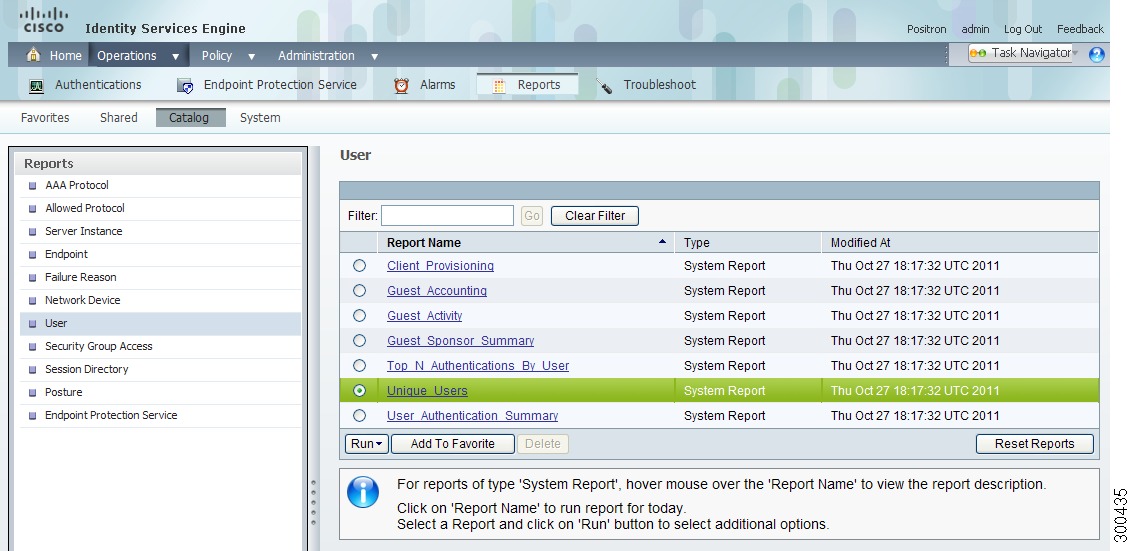Click the Go filter button
Image resolution: width=1132 pixels, height=551 pixels.
[x=532, y=215]
